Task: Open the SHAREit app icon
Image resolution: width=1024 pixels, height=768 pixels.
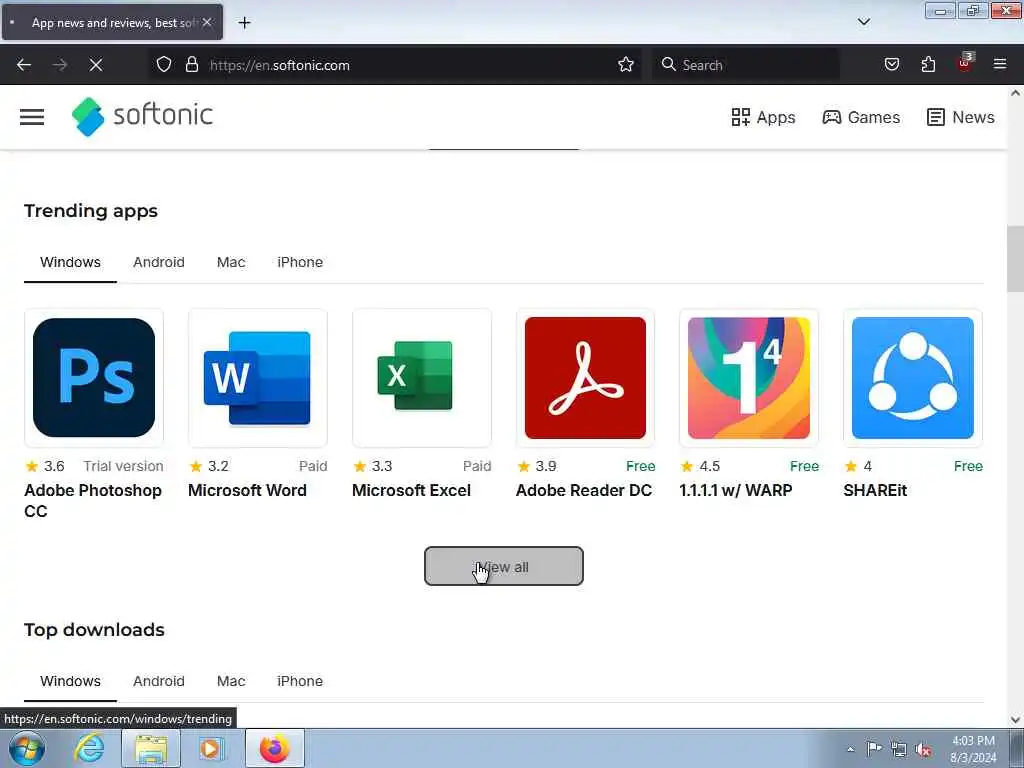Action: pyautogui.click(x=912, y=377)
